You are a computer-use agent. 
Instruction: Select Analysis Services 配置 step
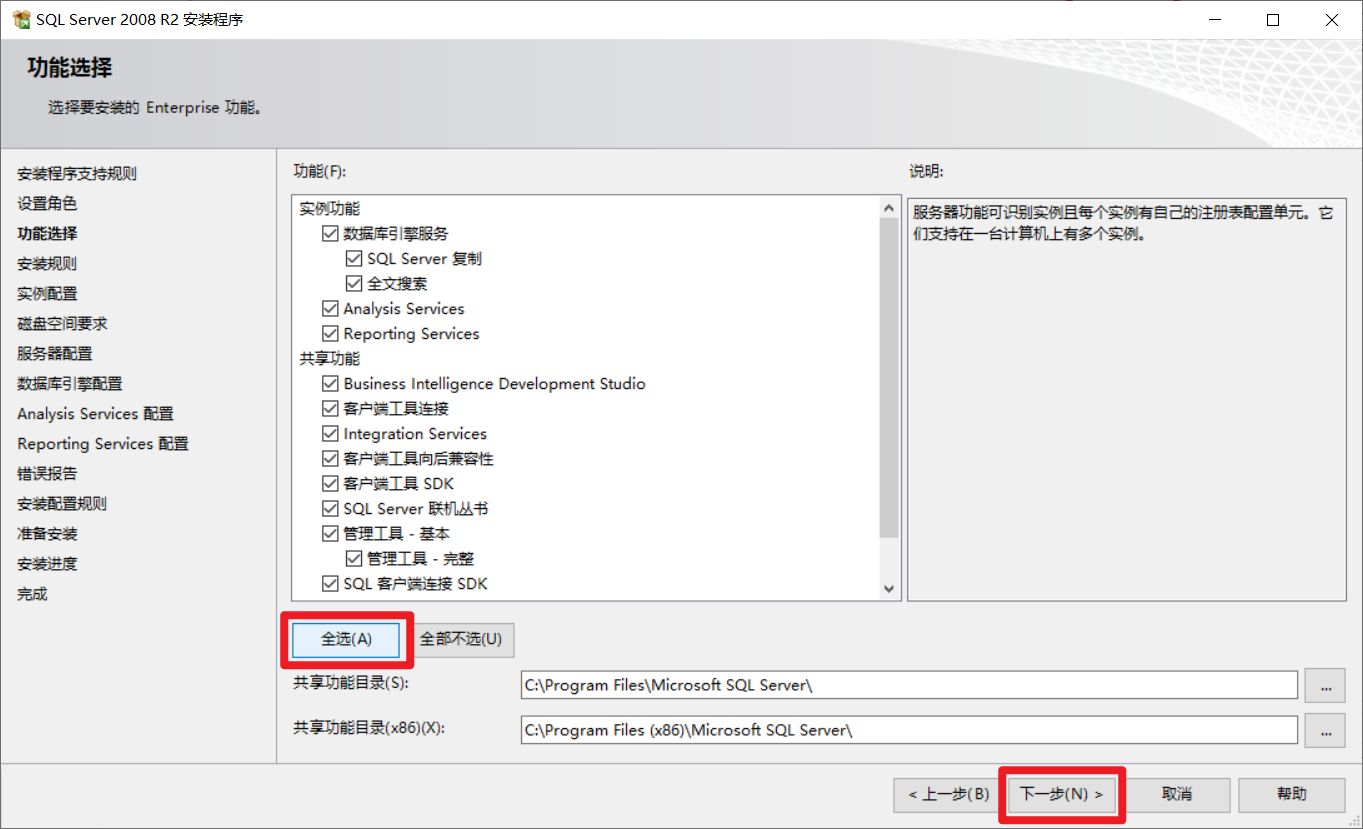95,414
